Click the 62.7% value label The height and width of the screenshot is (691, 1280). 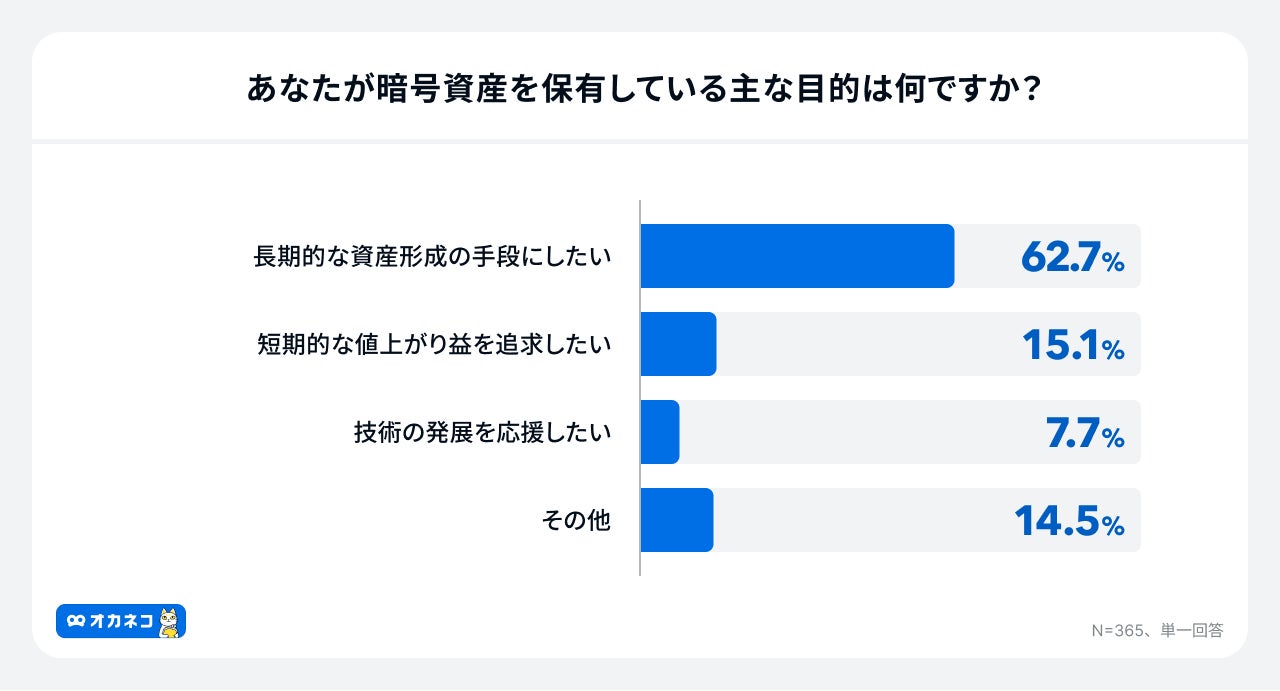point(1072,258)
